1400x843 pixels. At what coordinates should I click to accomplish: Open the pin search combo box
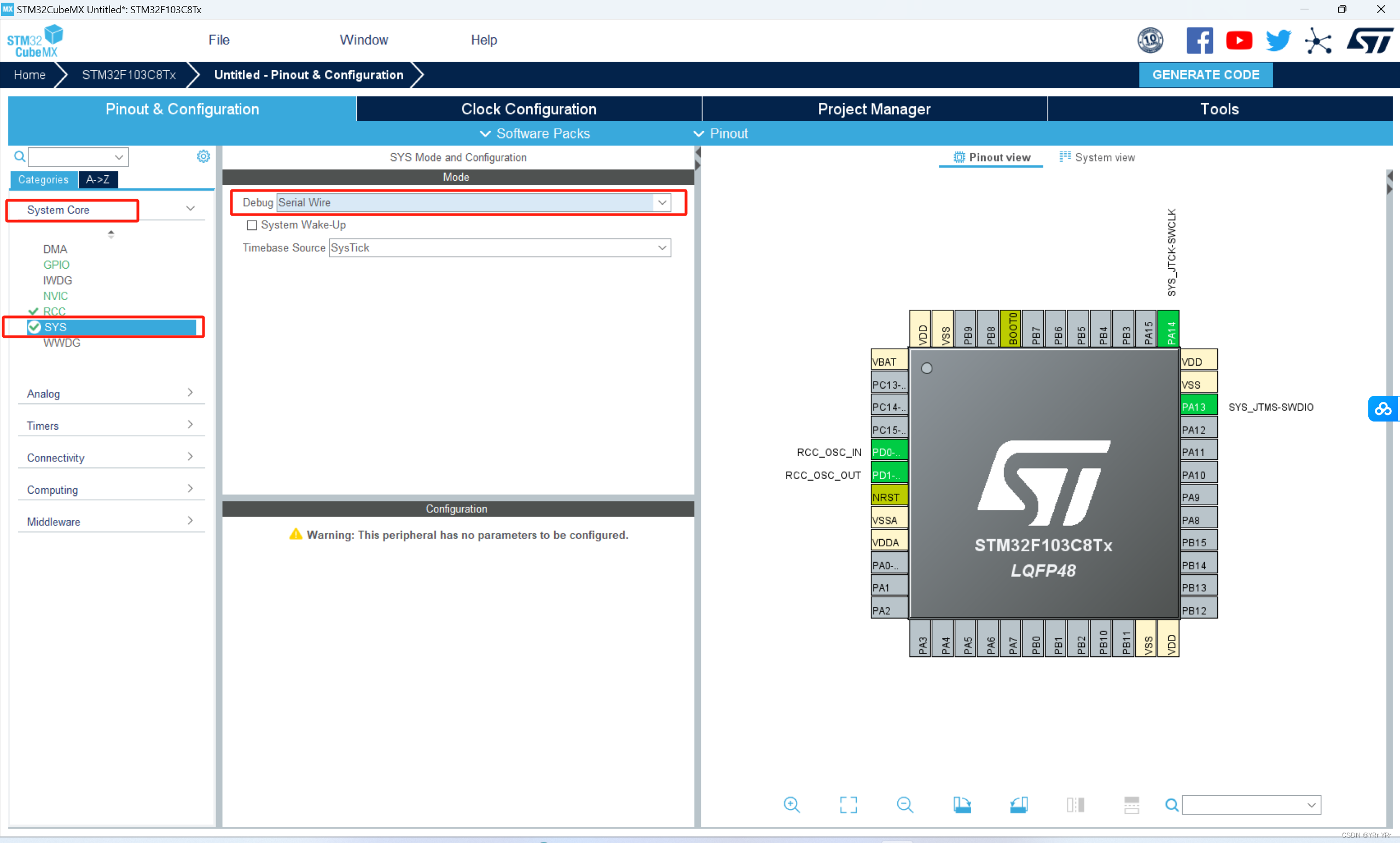click(1251, 804)
